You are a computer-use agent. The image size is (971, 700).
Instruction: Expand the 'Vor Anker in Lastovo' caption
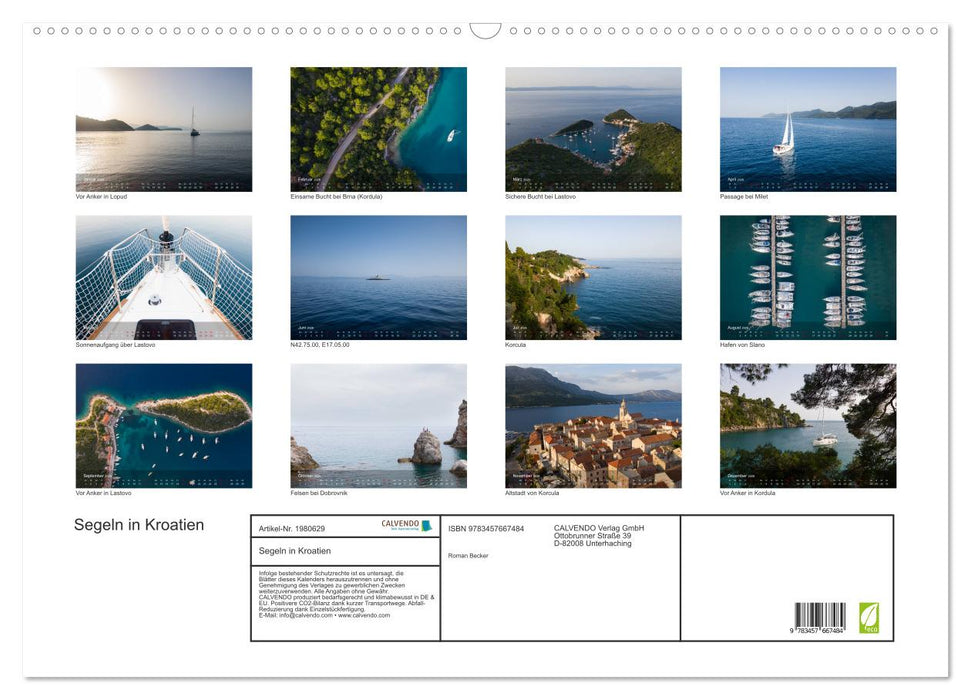point(103,492)
